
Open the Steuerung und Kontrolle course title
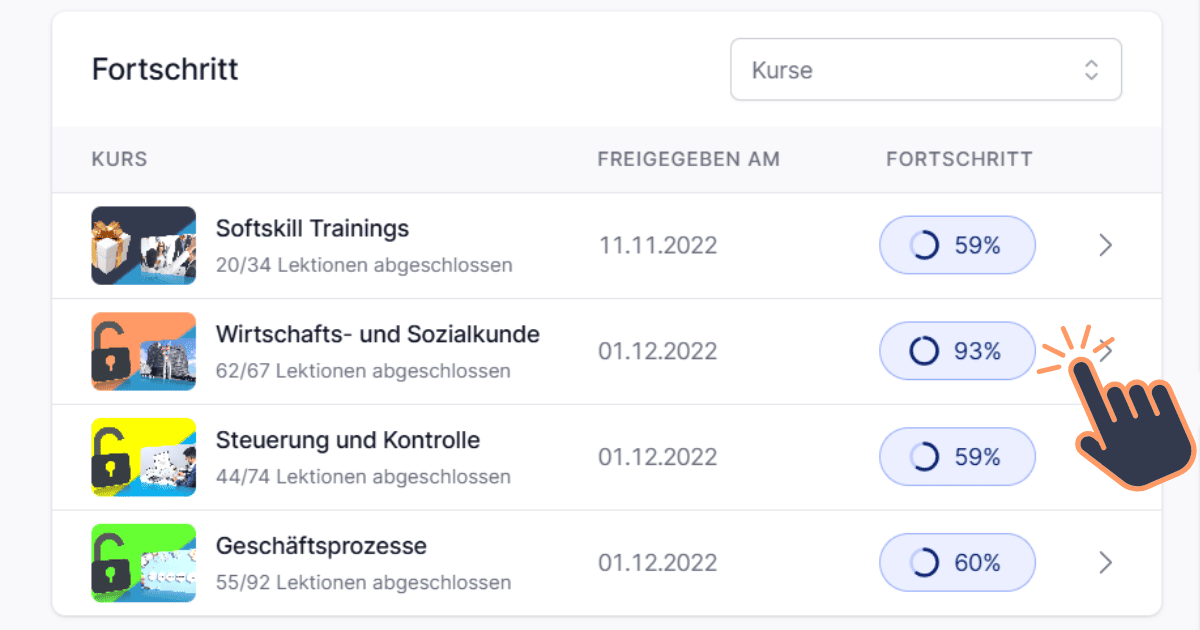[348, 440]
